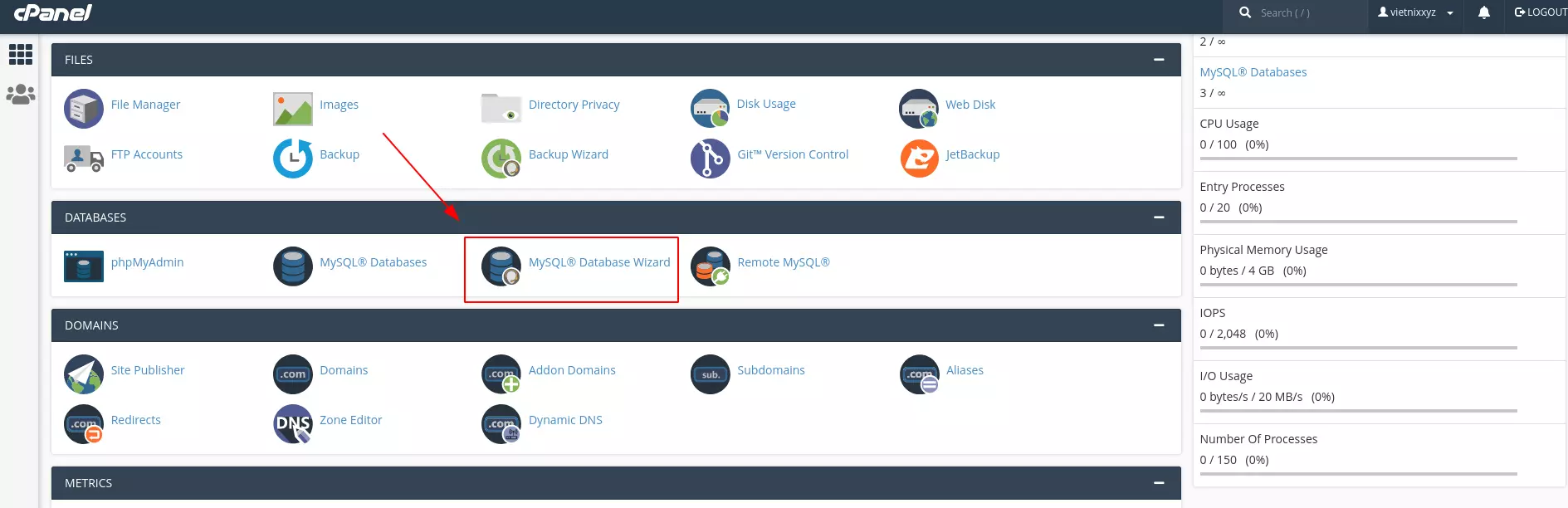Click the Disk Usage icon

click(711, 109)
